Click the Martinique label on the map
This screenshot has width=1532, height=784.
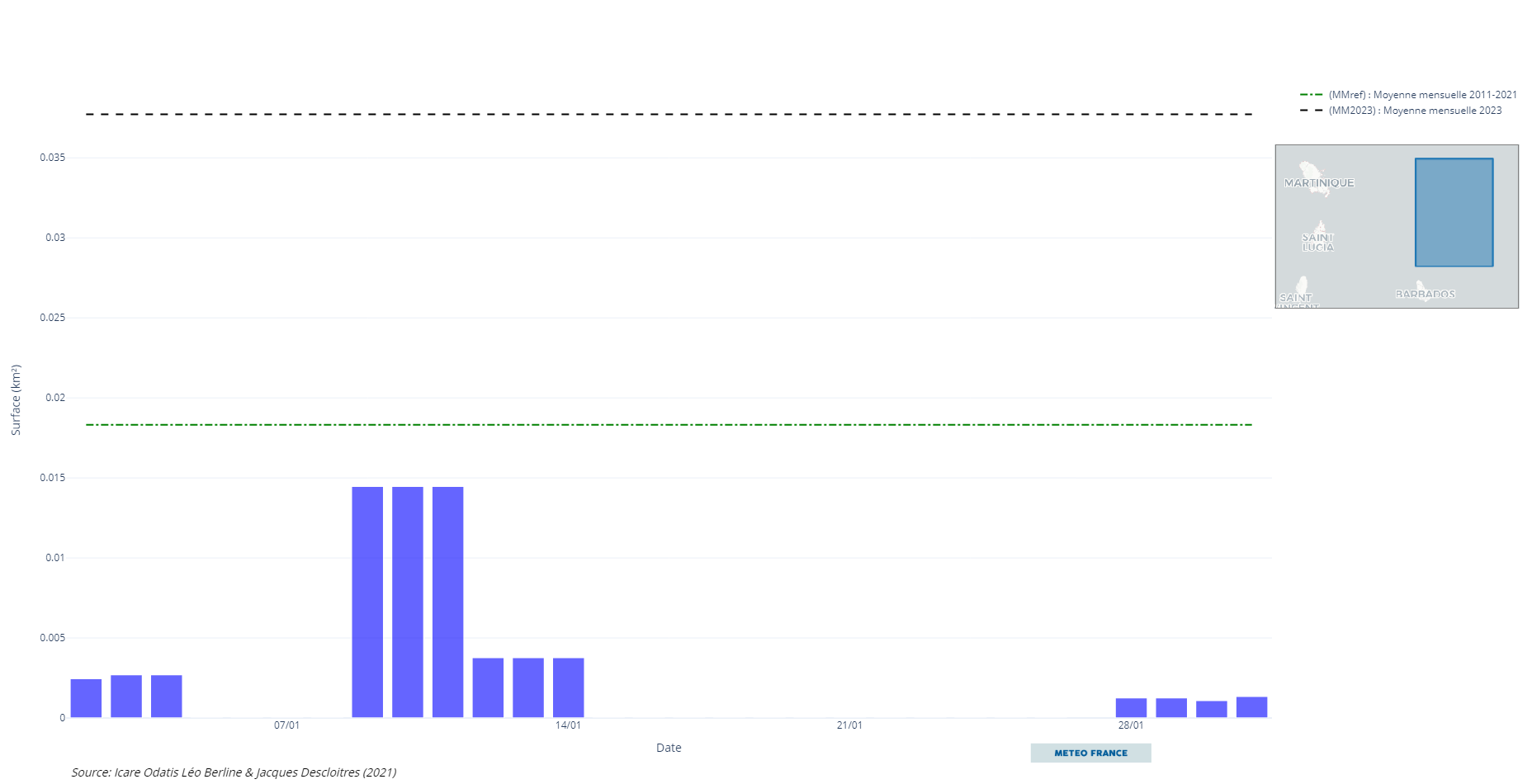[1318, 183]
